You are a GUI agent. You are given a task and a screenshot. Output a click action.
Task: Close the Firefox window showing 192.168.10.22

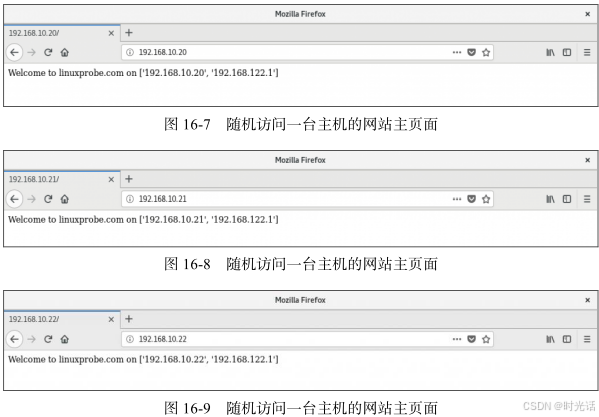588,301
